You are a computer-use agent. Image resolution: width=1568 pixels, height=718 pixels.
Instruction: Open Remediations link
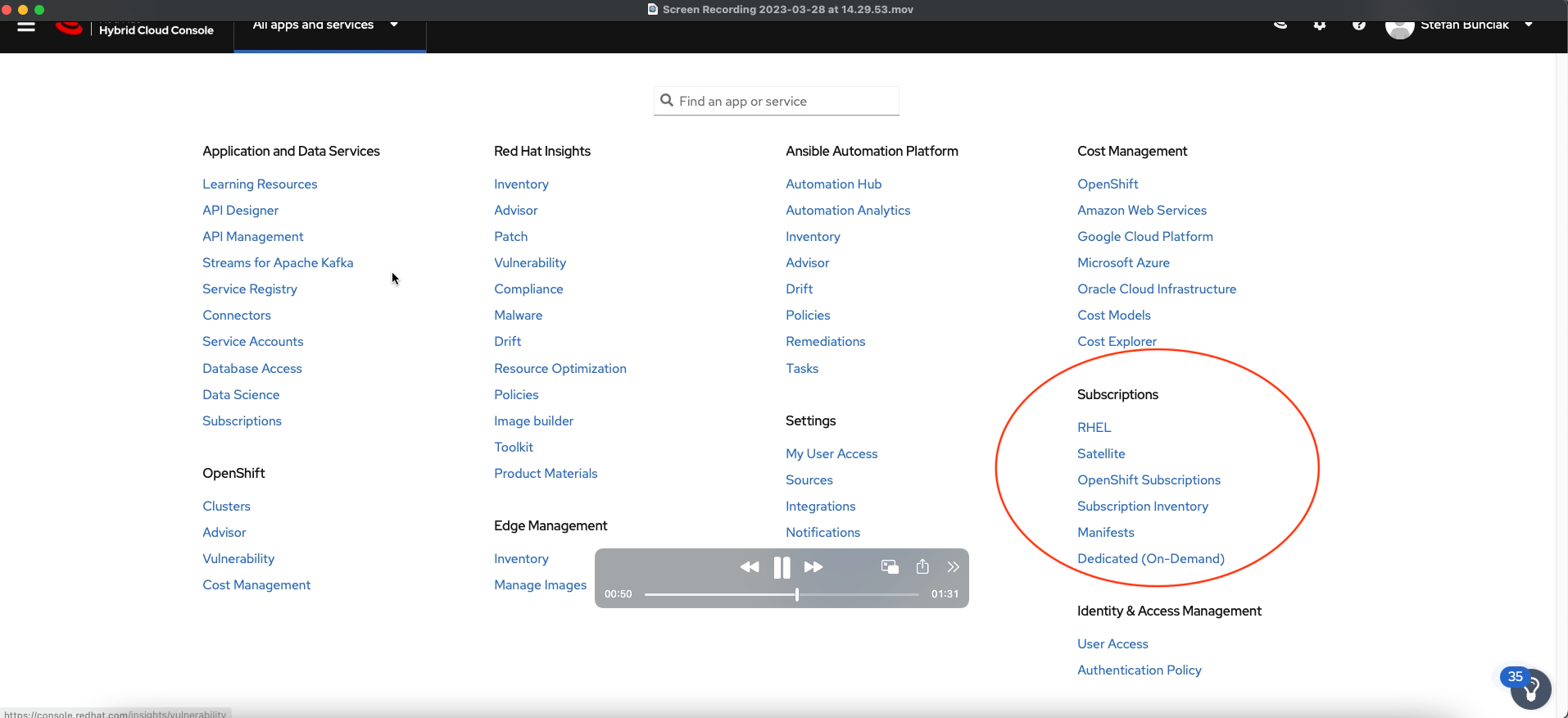pyautogui.click(x=826, y=342)
